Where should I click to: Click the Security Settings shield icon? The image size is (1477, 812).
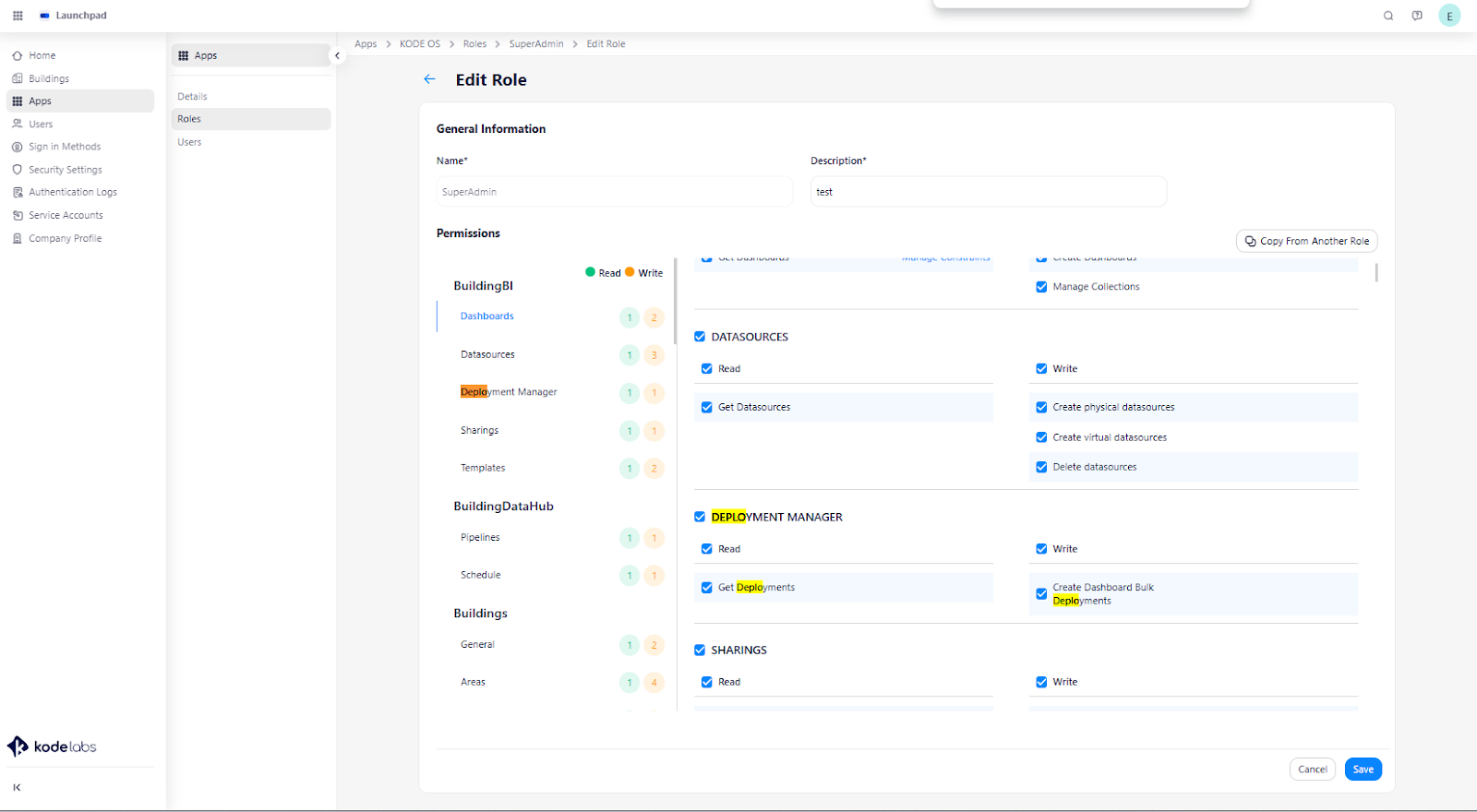pyautogui.click(x=18, y=170)
